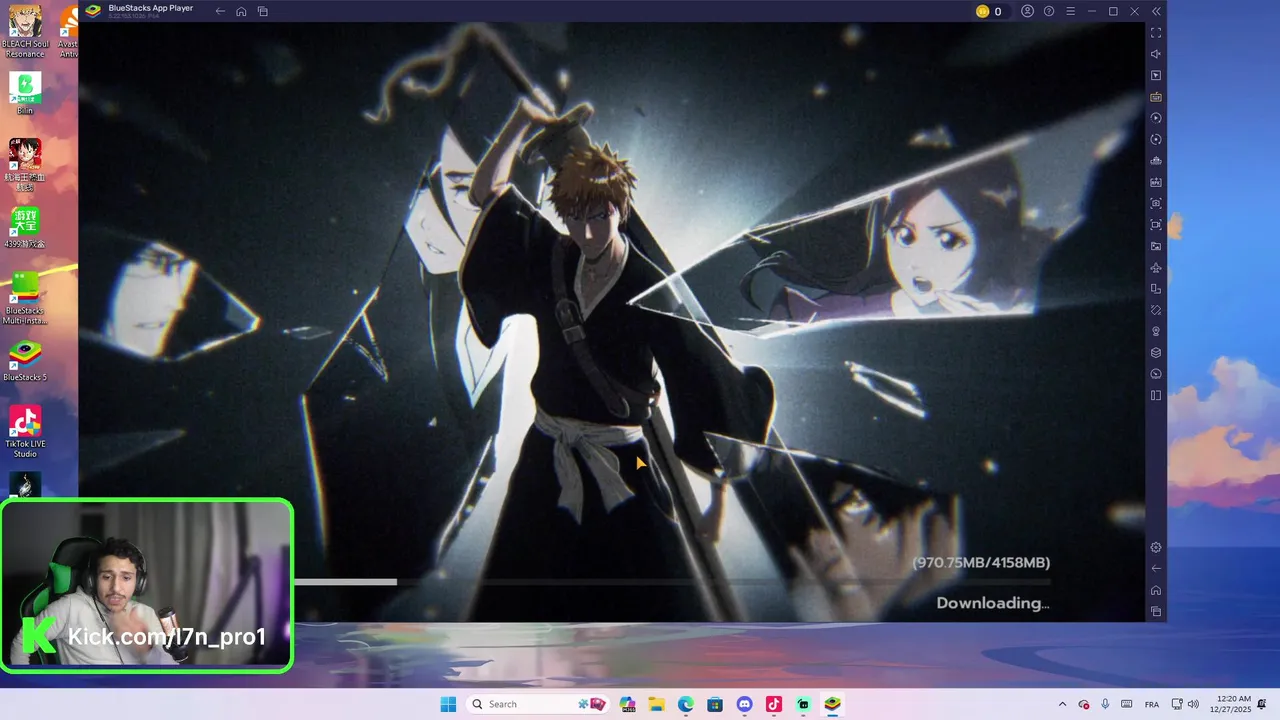This screenshot has height=720, width=1280.
Task: Click the Downloading… status text
Action: pos(992,603)
